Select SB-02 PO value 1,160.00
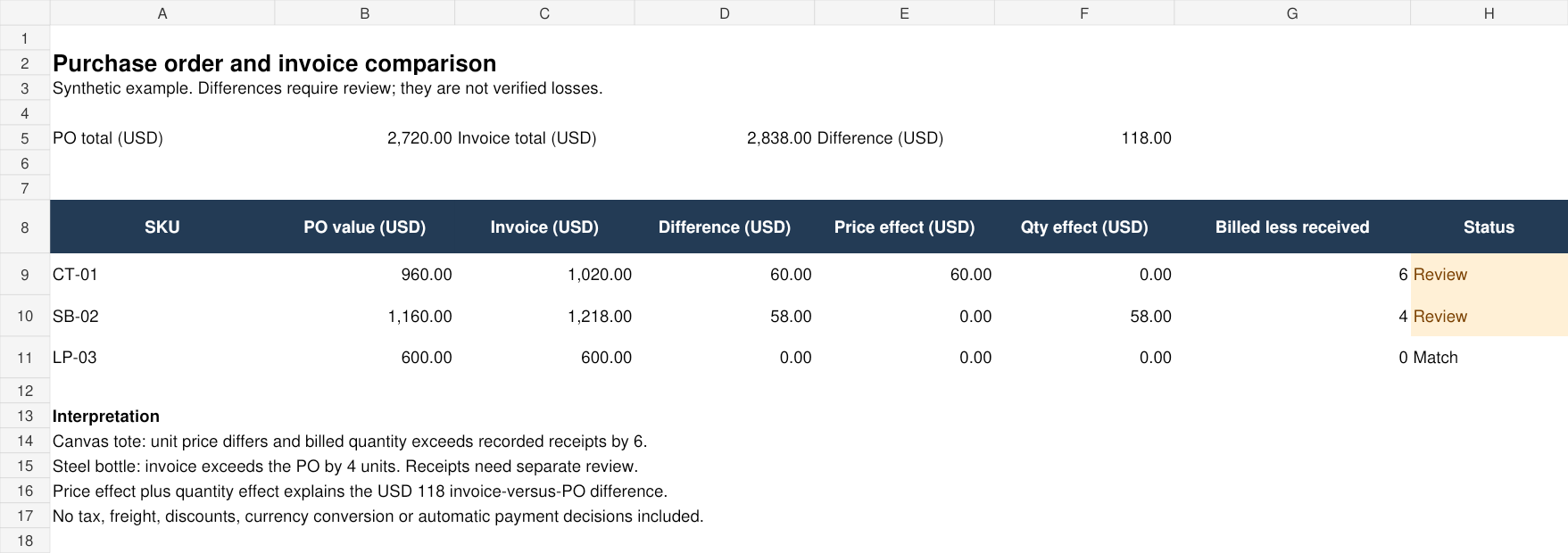 coord(365,316)
